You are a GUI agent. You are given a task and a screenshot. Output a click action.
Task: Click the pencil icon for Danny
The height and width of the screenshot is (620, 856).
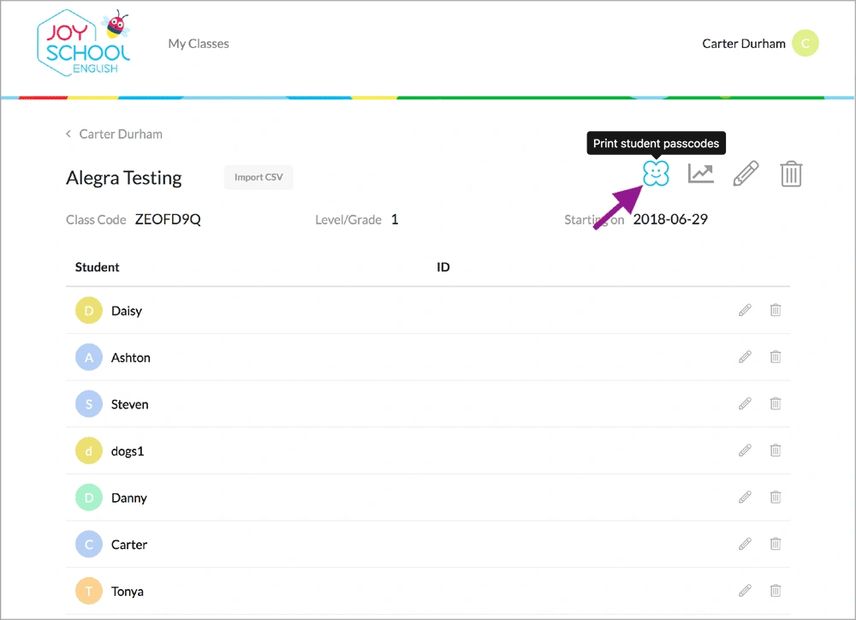(745, 497)
